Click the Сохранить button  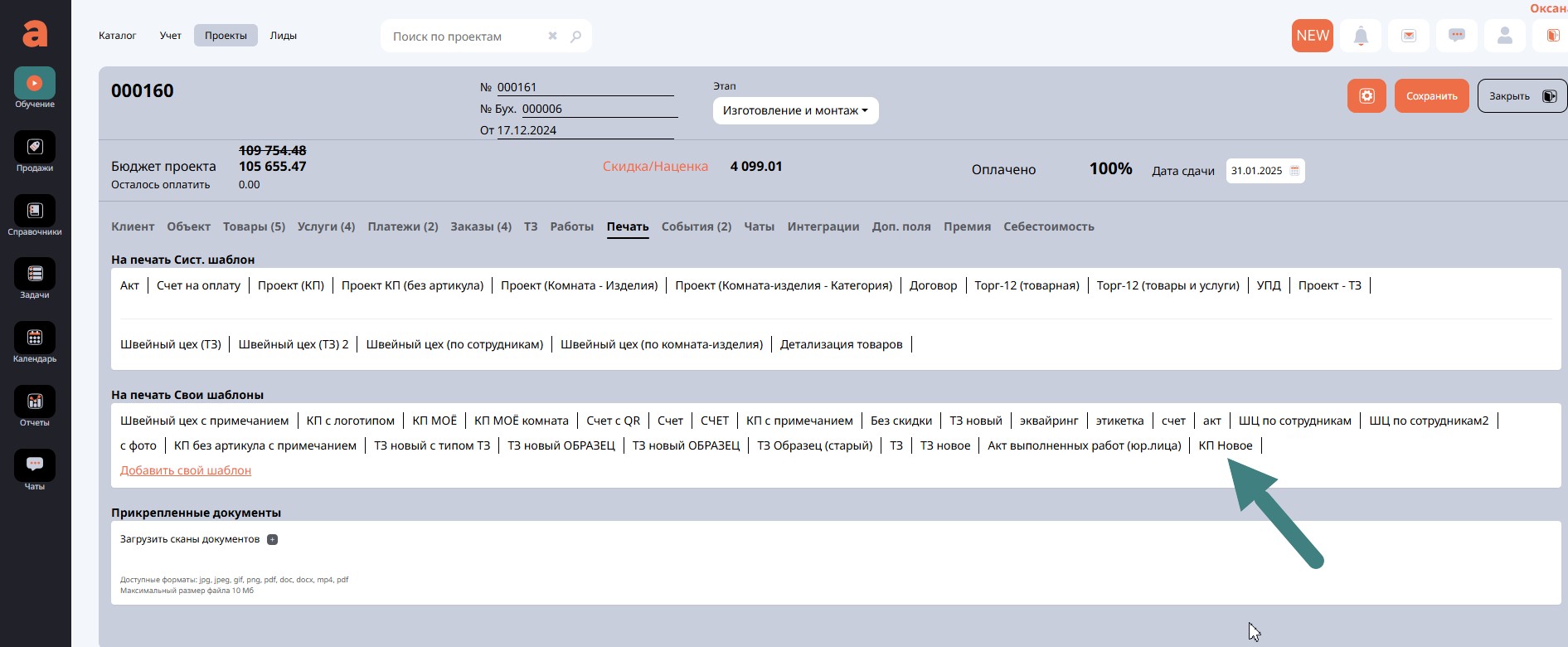tap(1431, 96)
